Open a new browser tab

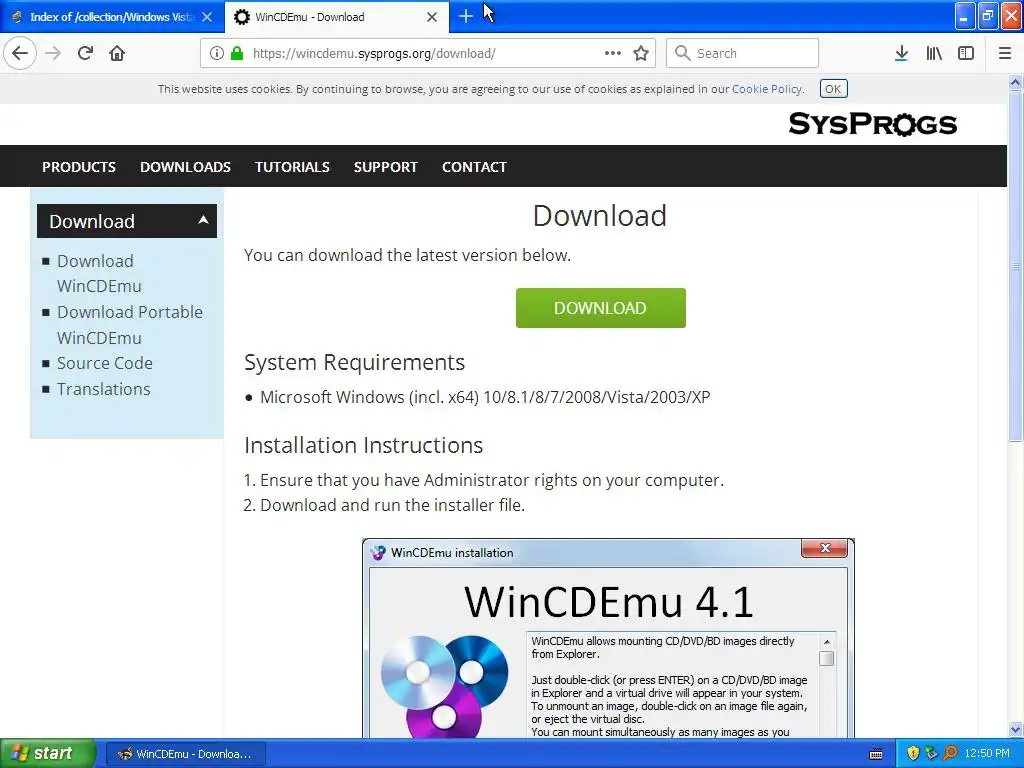click(466, 16)
